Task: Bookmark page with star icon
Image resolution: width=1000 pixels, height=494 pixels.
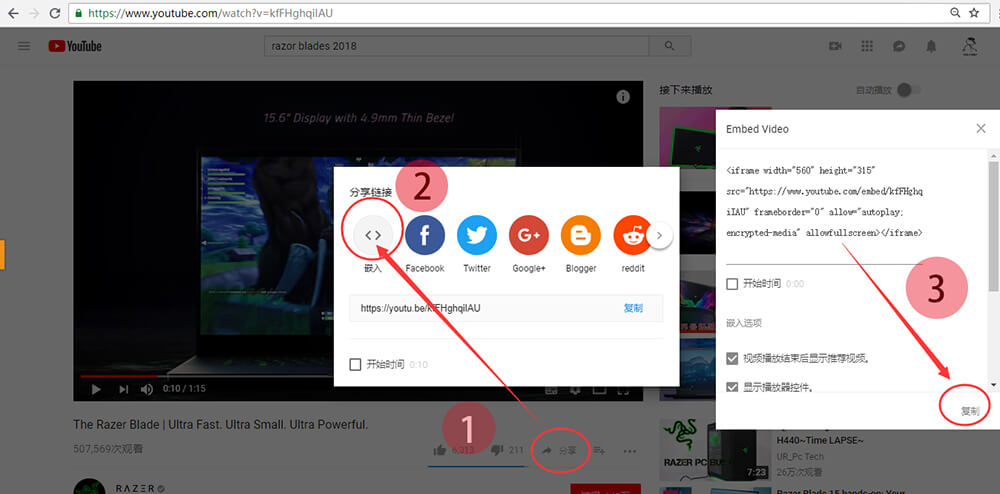Action: 974,13
